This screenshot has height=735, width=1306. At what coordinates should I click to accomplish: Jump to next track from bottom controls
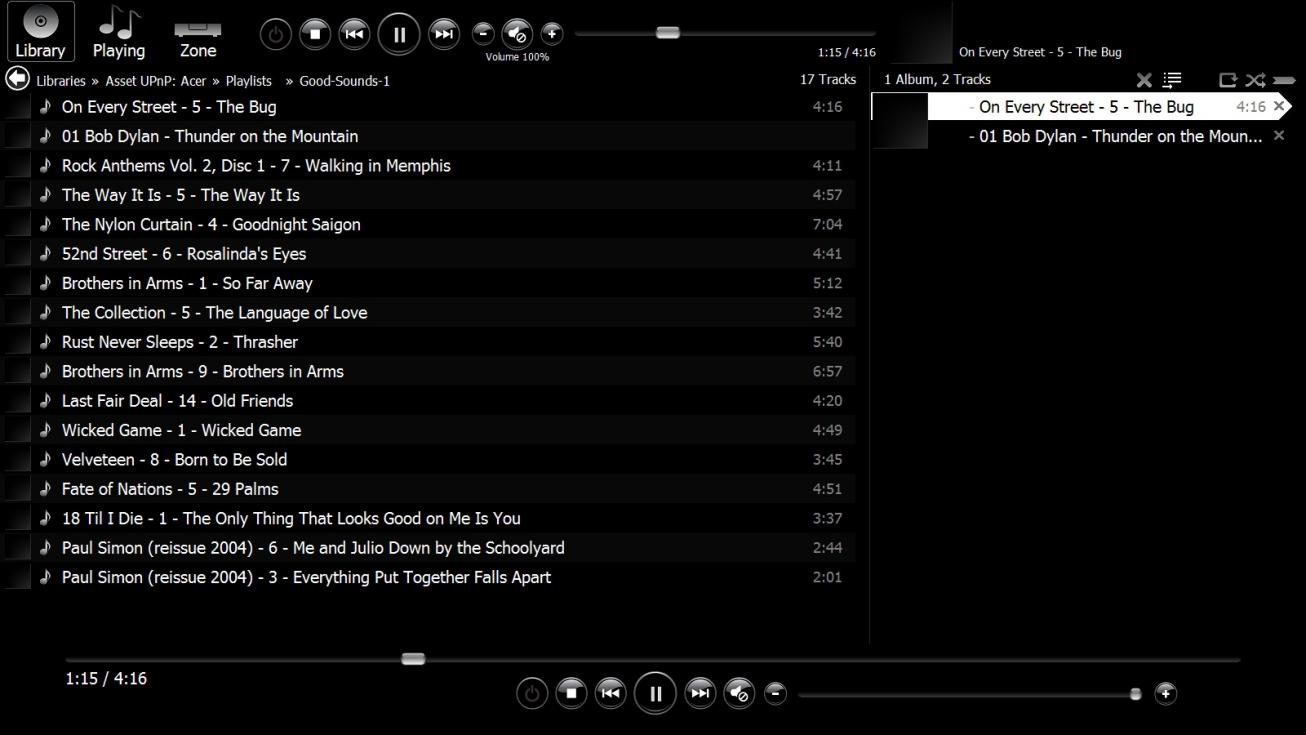coord(700,693)
